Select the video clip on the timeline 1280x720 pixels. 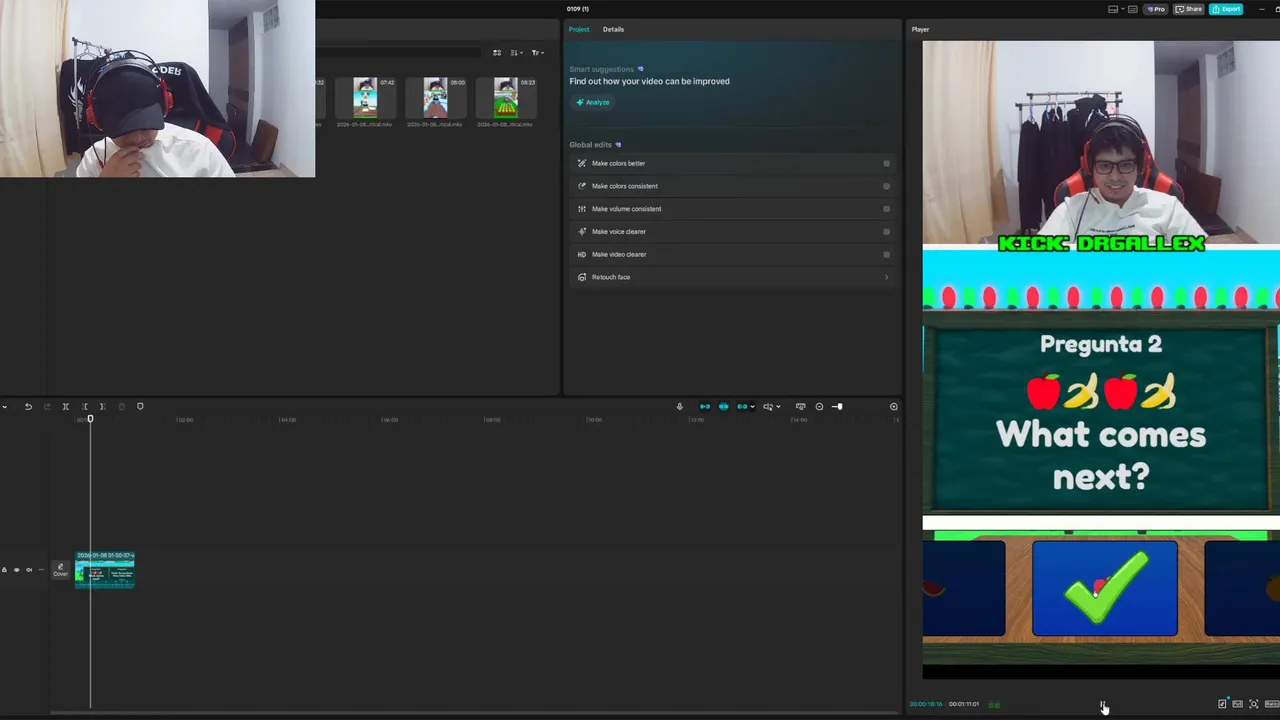point(105,570)
